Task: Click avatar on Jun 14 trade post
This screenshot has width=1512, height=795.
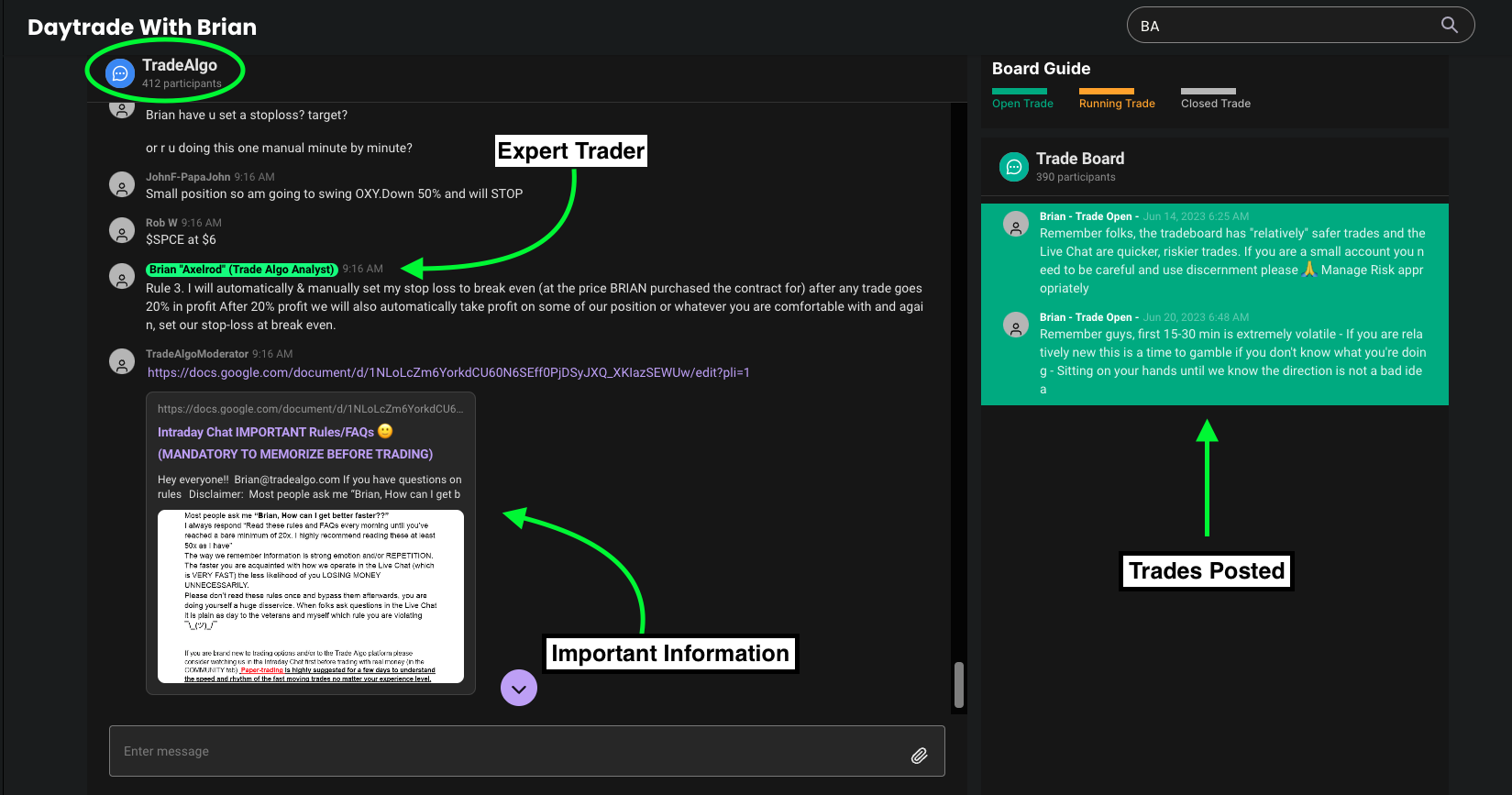Action: click(x=1016, y=225)
